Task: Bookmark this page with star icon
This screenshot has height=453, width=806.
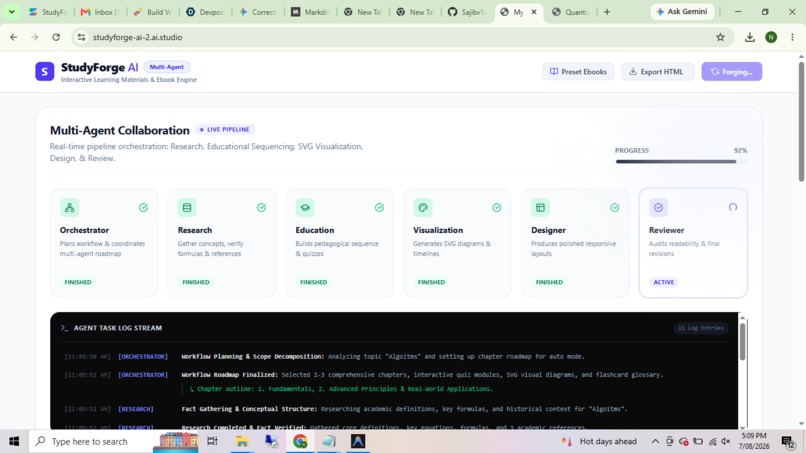Action: click(x=720, y=37)
